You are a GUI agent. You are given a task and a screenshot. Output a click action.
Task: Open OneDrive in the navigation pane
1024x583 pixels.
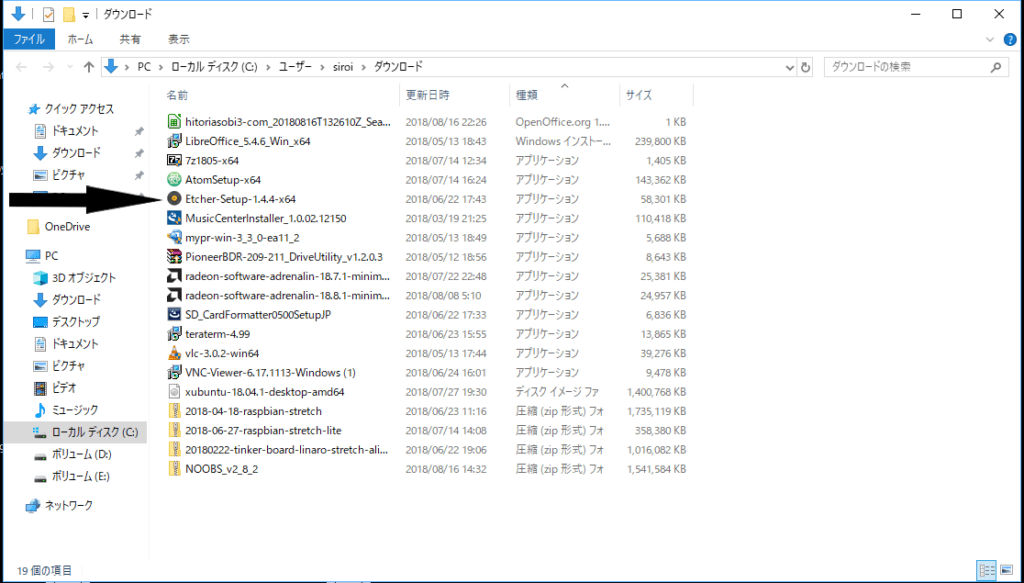pyautogui.click(x=66, y=226)
